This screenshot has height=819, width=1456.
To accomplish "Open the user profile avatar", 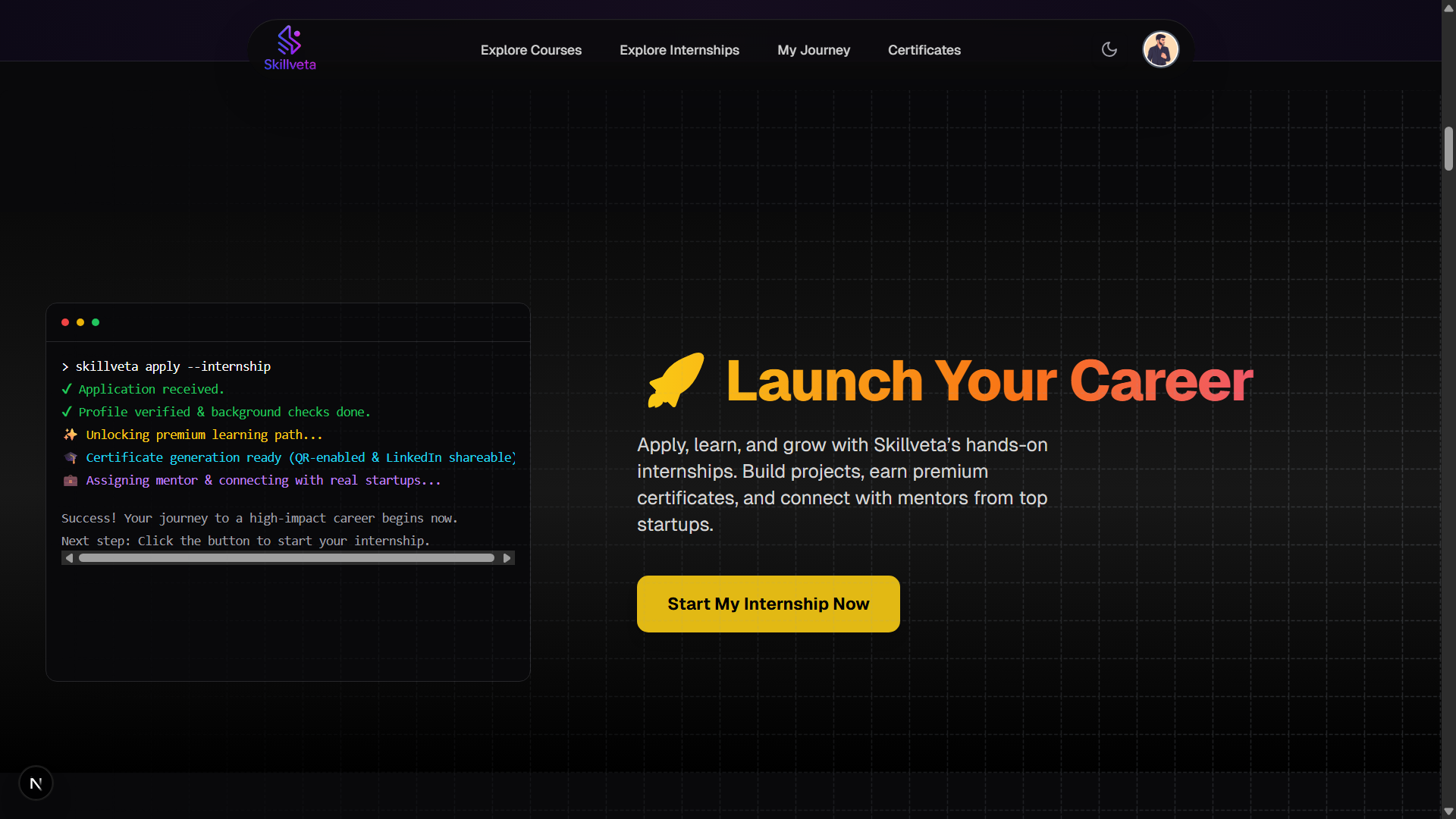I will click(1160, 49).
